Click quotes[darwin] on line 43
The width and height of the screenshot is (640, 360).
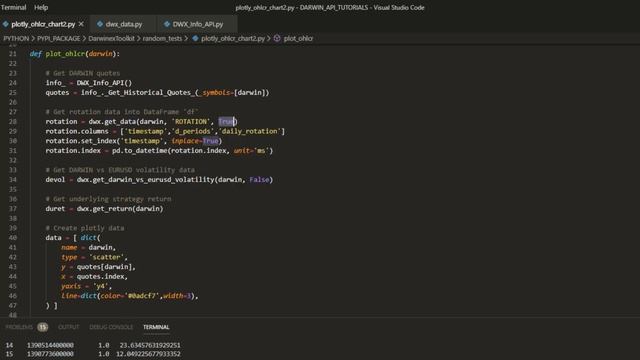click(104, 267)
